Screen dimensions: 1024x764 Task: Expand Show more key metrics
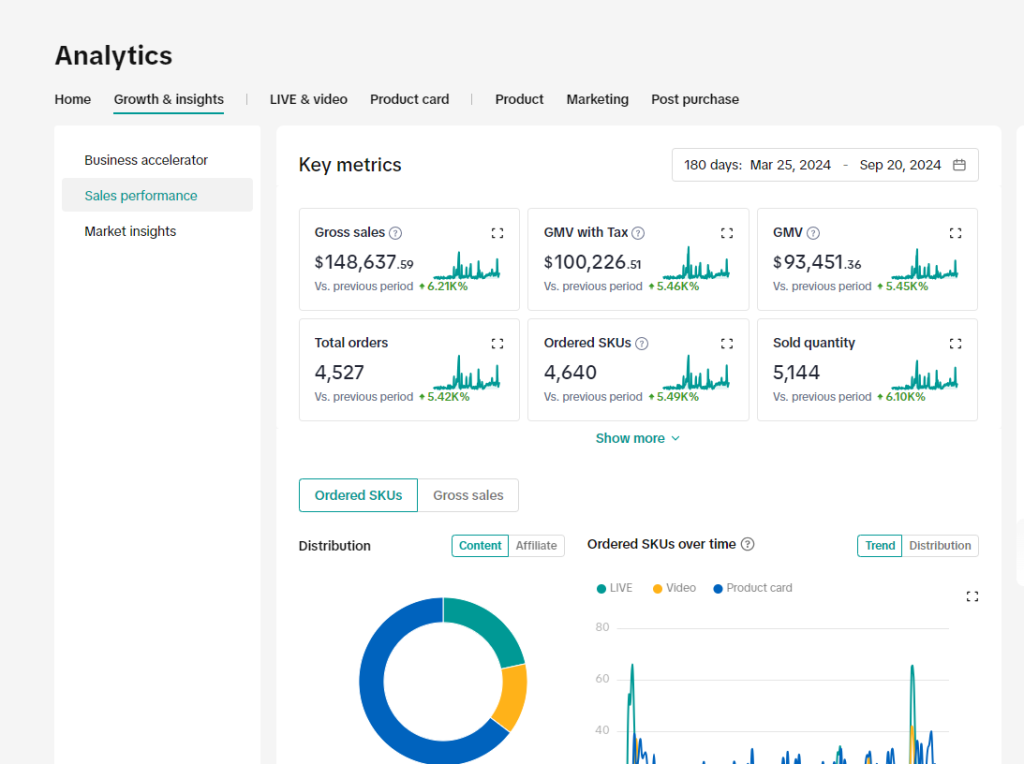638,438
